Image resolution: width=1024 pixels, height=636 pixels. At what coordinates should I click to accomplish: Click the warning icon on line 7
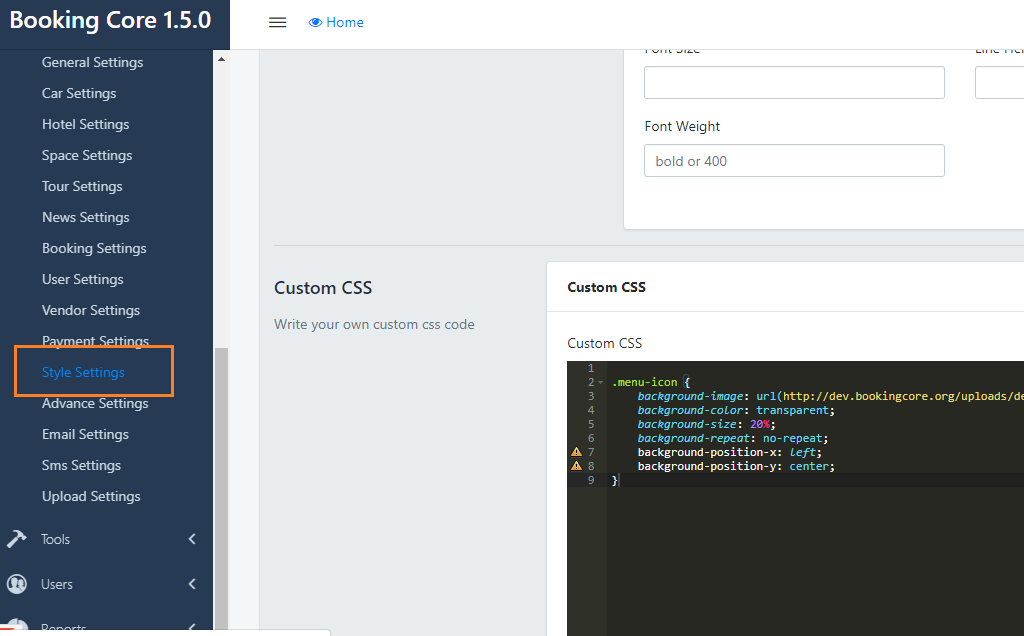[576, 452]
